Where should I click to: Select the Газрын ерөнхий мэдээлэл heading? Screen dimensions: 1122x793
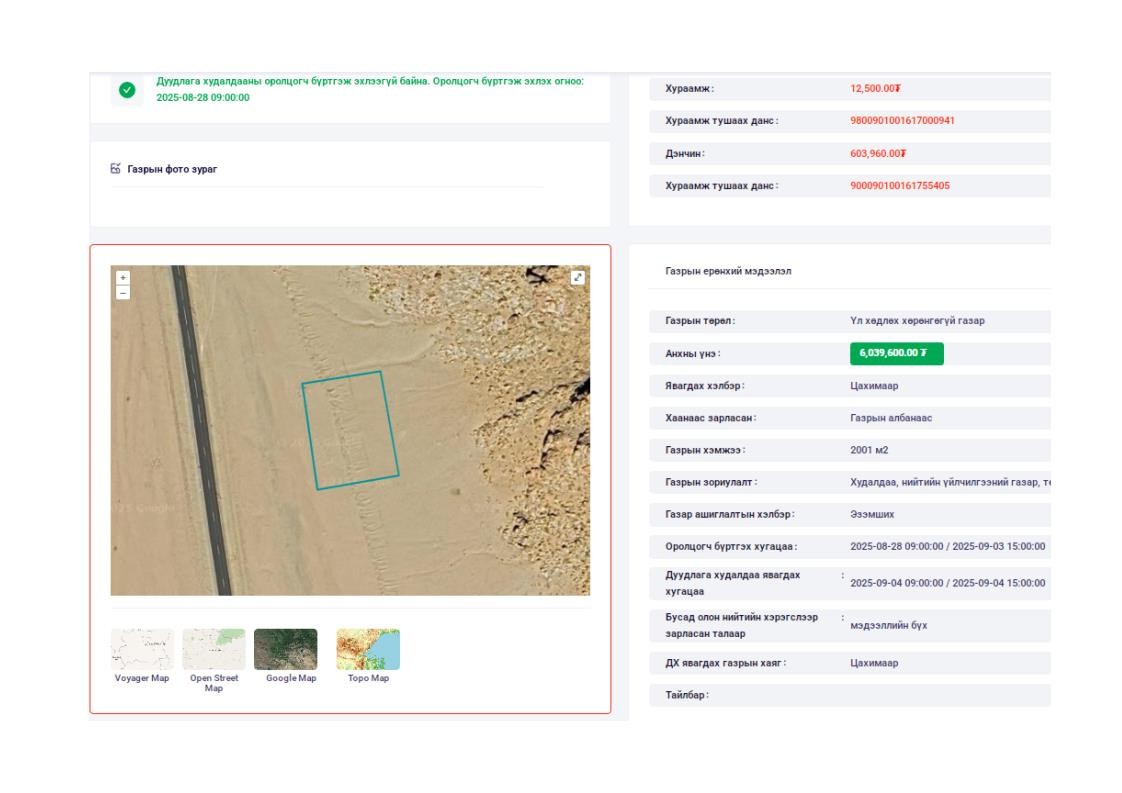pos(728,271)
